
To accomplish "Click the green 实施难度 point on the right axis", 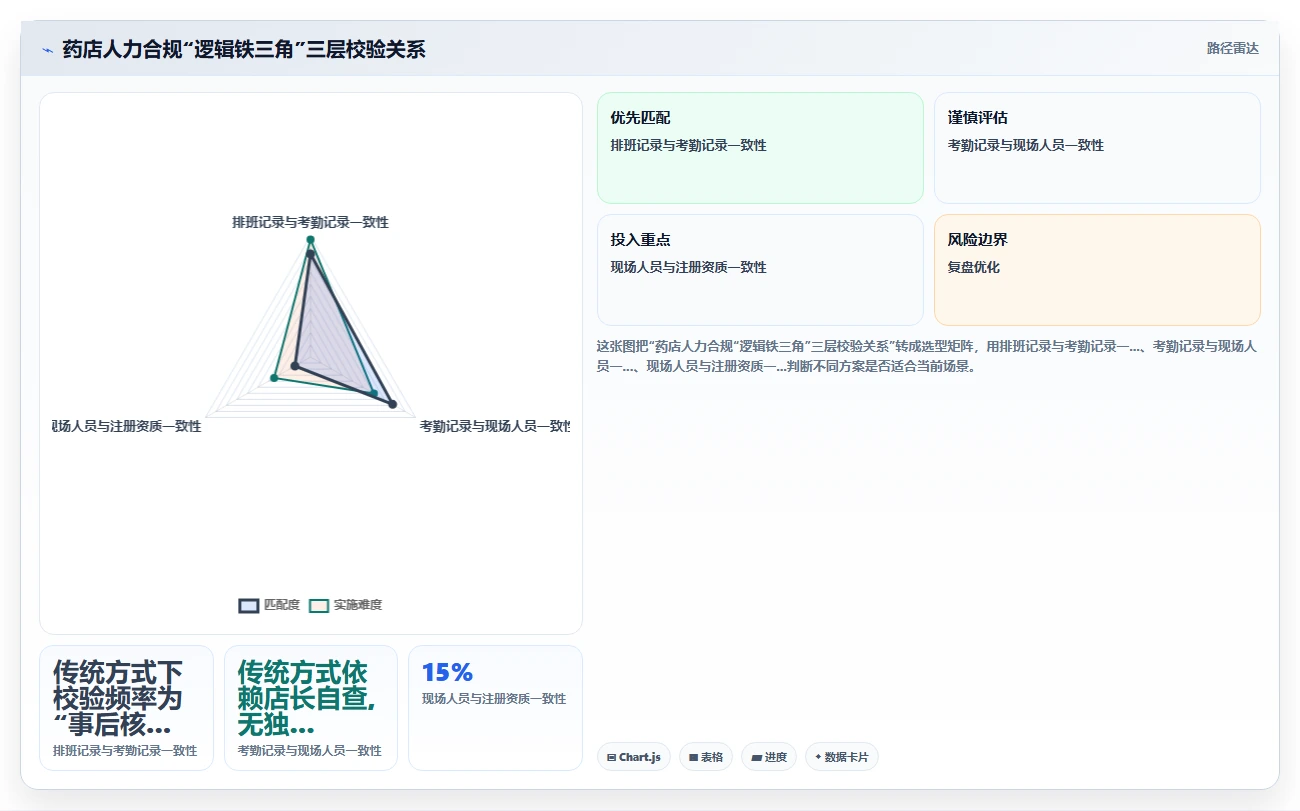I will tap(374, 394).
